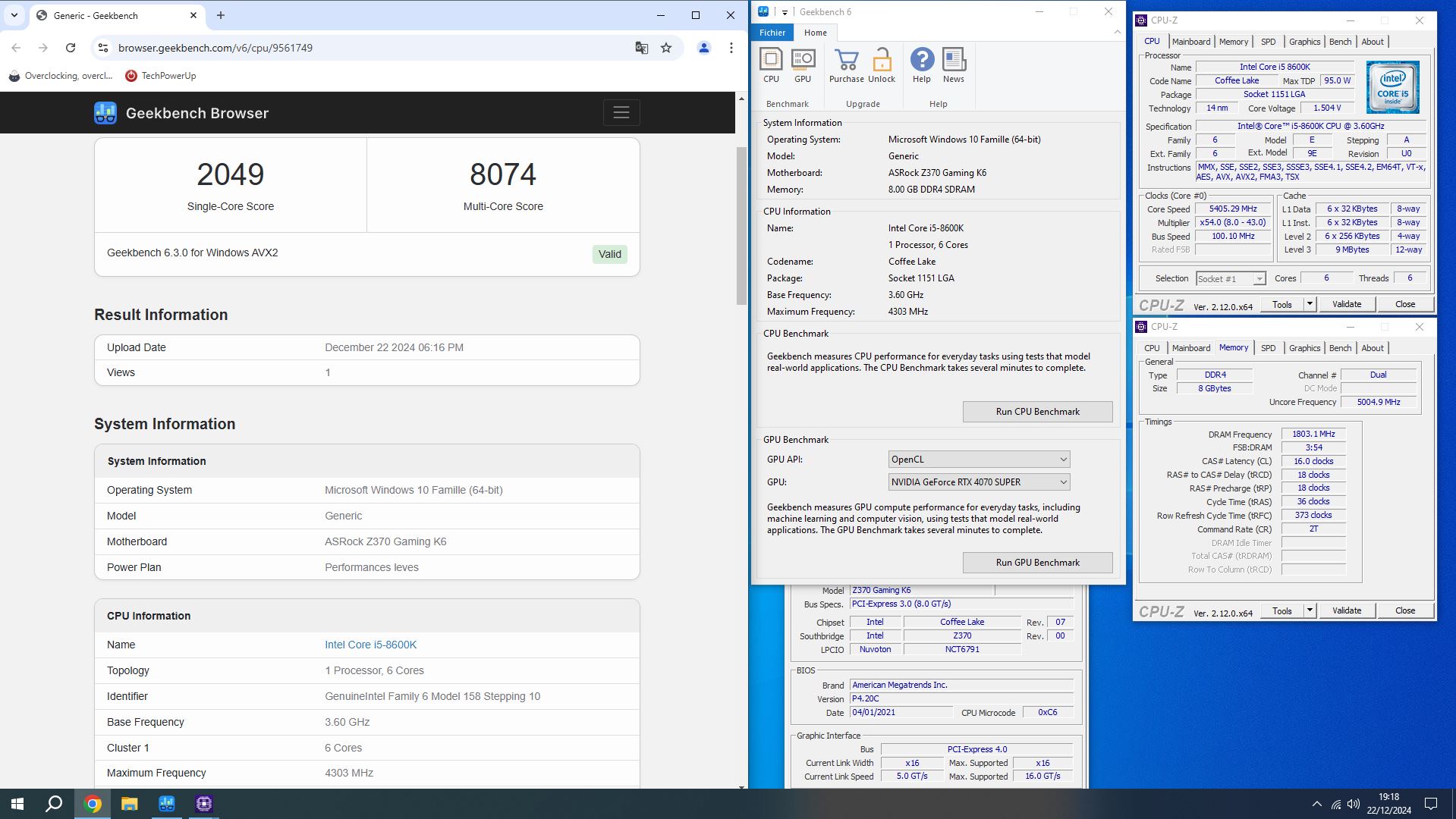Screen dimensions: 1456x819
Task: Click the Geekbench Browser title link
Action: coord(197,113)
